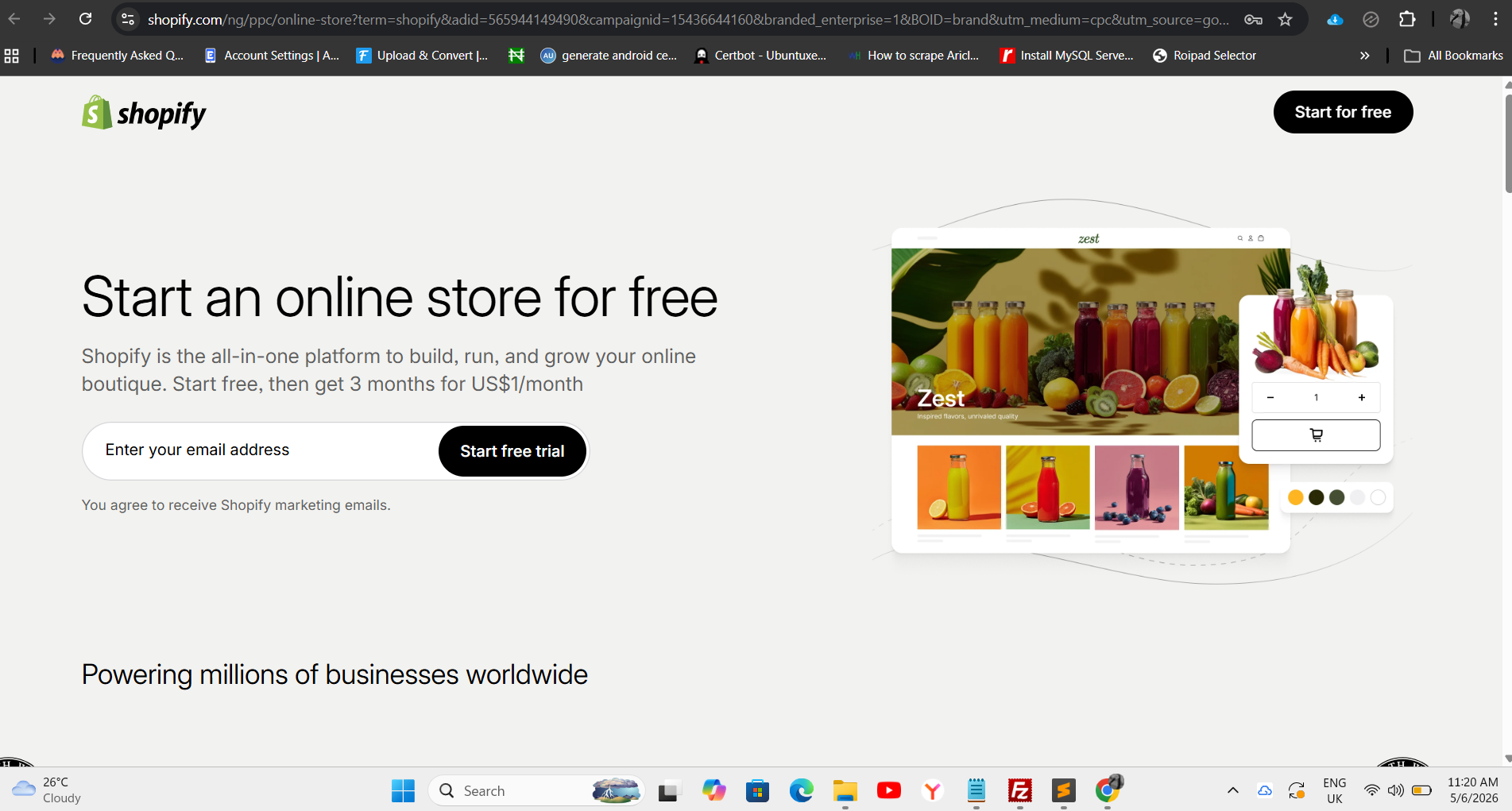Open Account Settings bookmark
The height and width of the screenshot is (811, 1512).
click(x=272, y=56)
